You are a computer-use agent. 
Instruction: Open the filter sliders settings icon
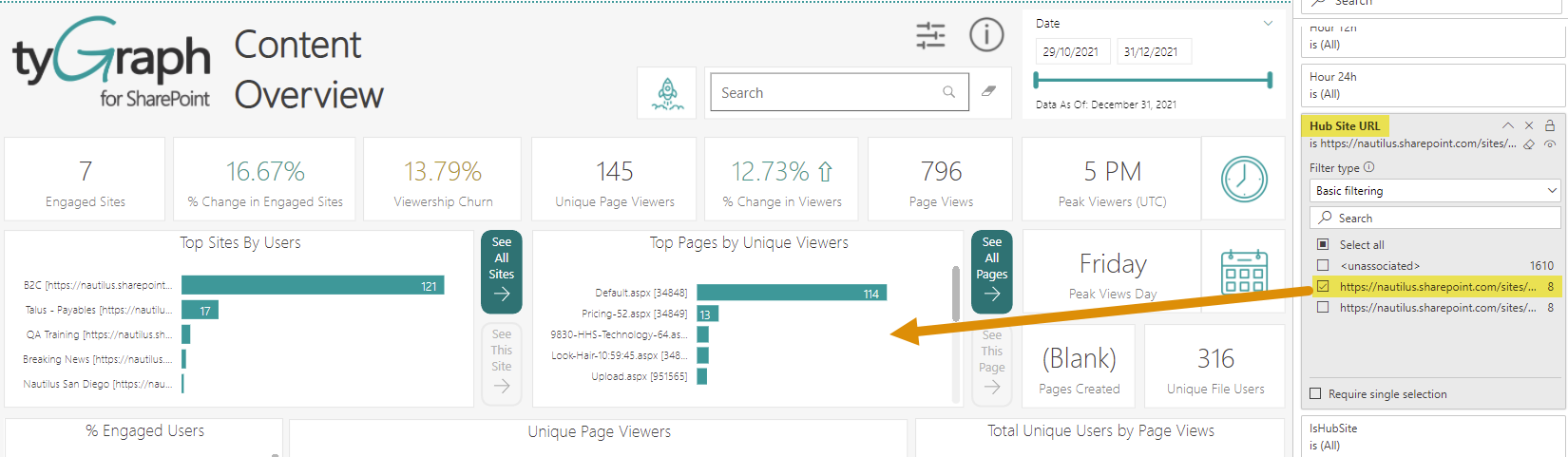(x=930, y=36)
